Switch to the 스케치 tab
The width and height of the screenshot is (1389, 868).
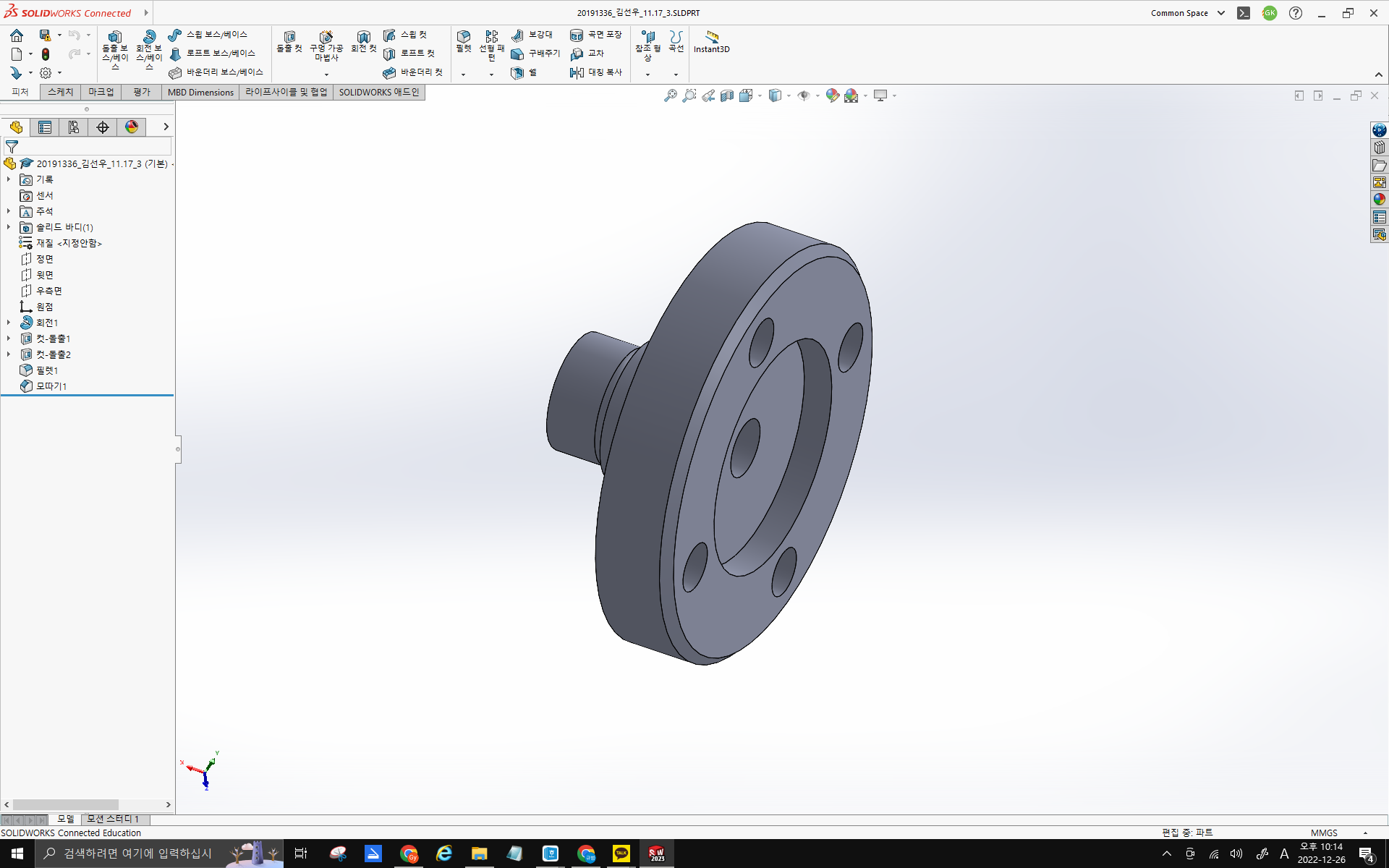point(59,92)
